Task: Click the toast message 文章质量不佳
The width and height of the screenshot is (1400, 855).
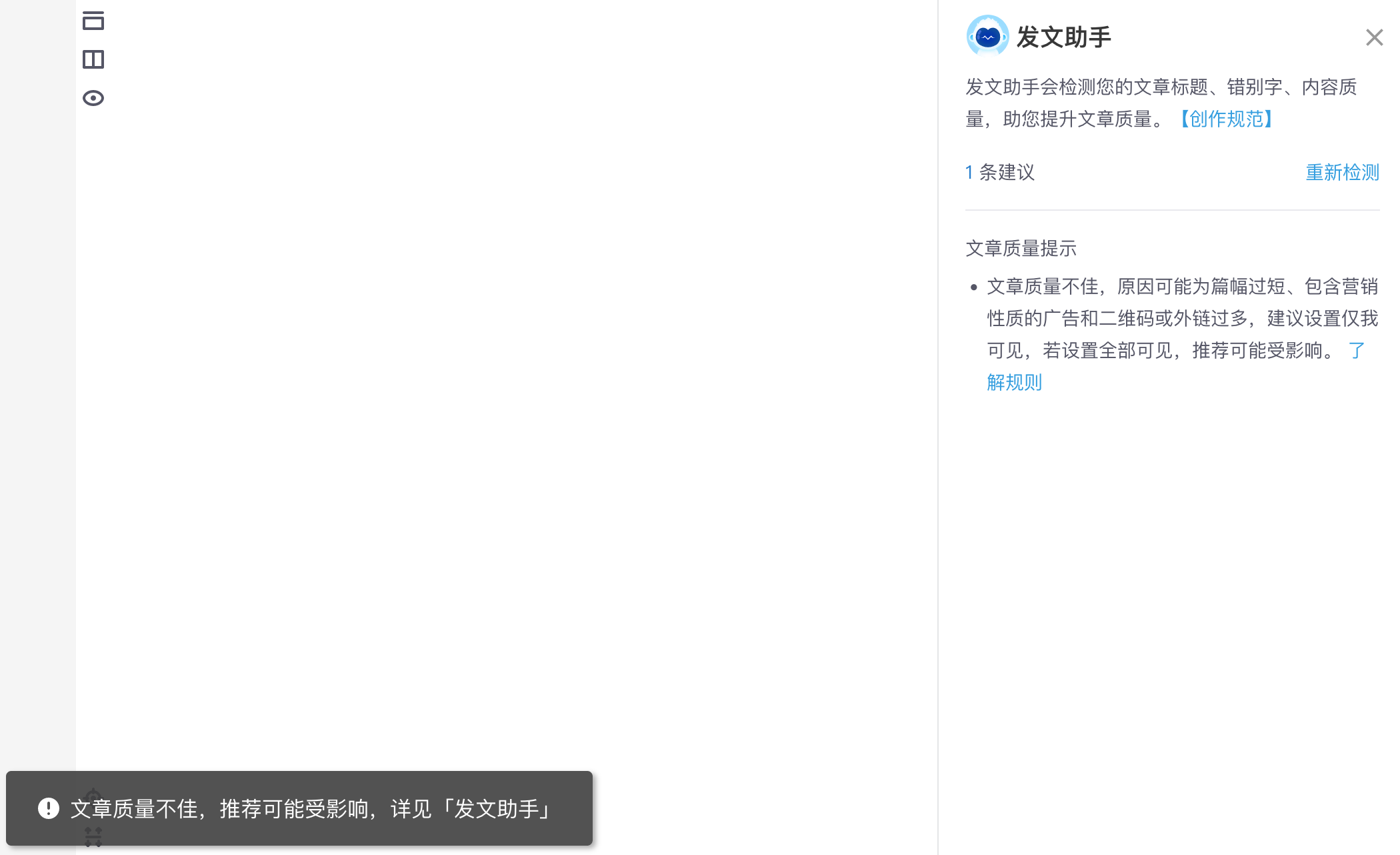Action: [312, 808]
